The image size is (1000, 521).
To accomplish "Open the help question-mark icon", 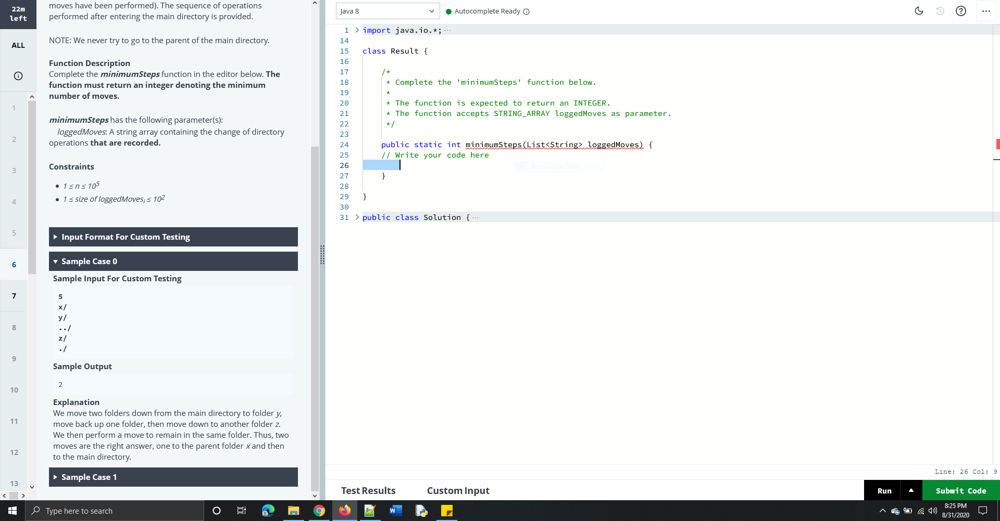I will pyautogui.click(x=960, y=11).
